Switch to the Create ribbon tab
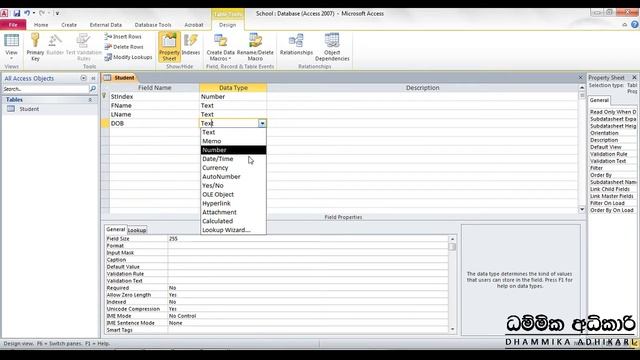Screen dimensions: 640x360 [69, 25]
